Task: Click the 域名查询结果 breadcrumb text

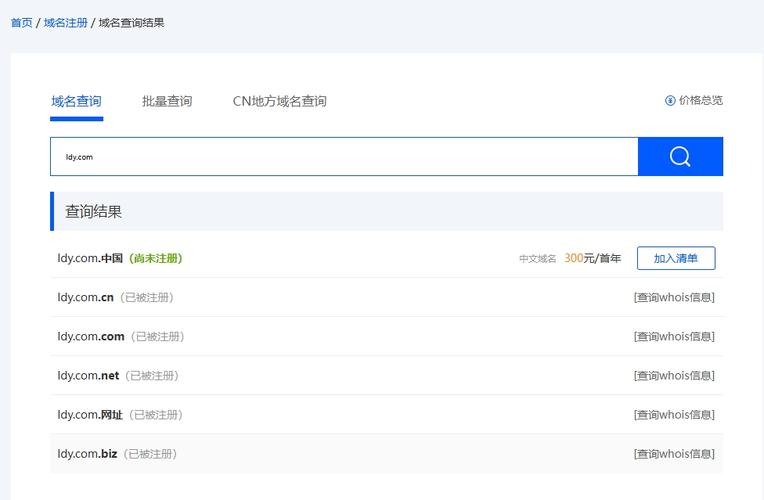Action: [x=132, y=23]
